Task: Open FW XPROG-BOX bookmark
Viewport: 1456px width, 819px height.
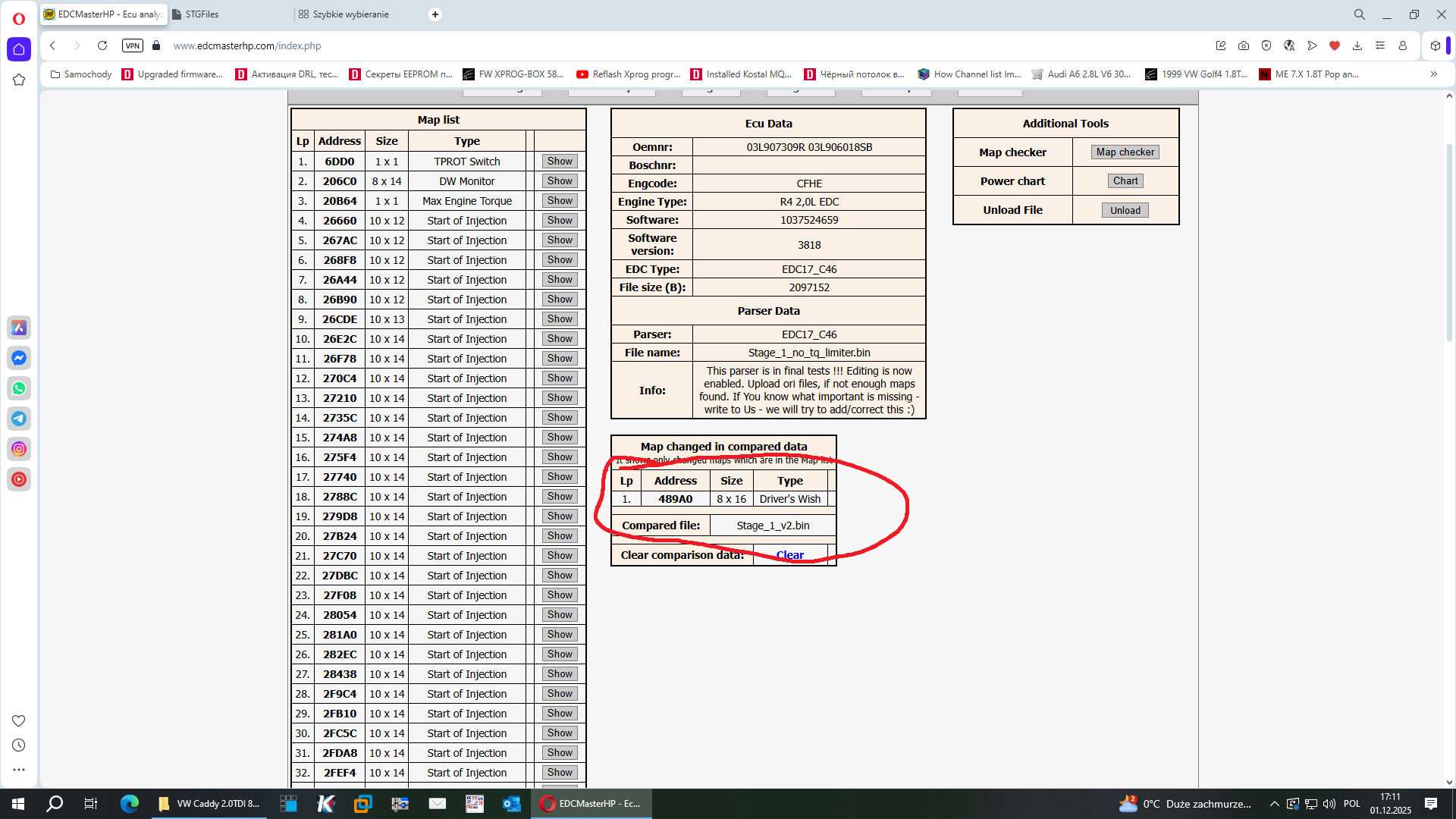Action: [x=513, y=74]
